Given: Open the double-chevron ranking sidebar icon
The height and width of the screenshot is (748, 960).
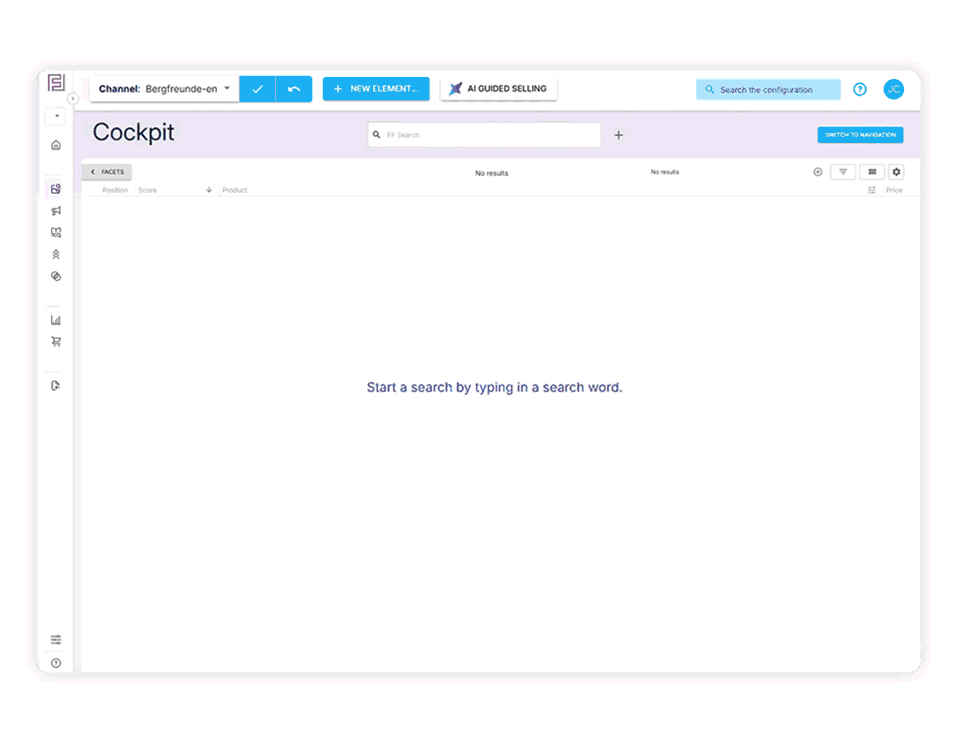Looking at the screenshot, I should click(x=56, y=254).
